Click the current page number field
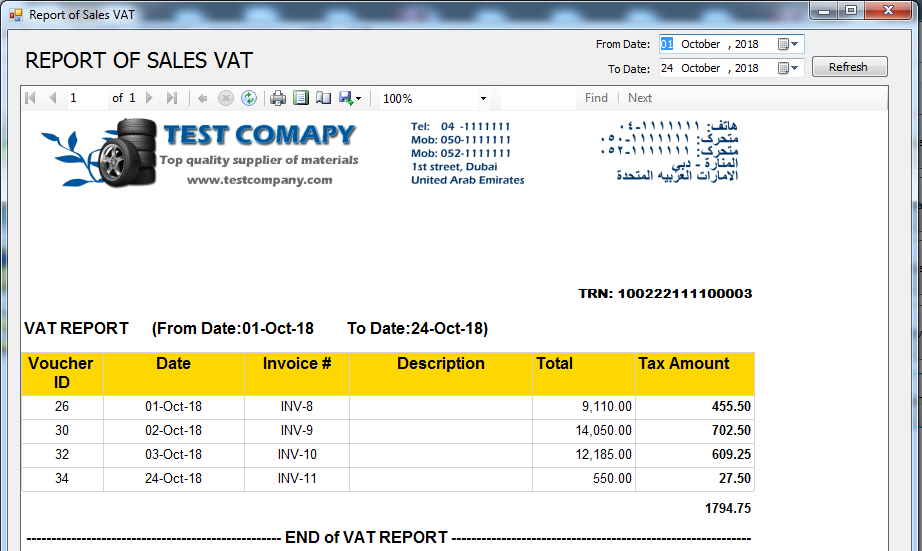 pyautogui.click(x=86, y=98)
